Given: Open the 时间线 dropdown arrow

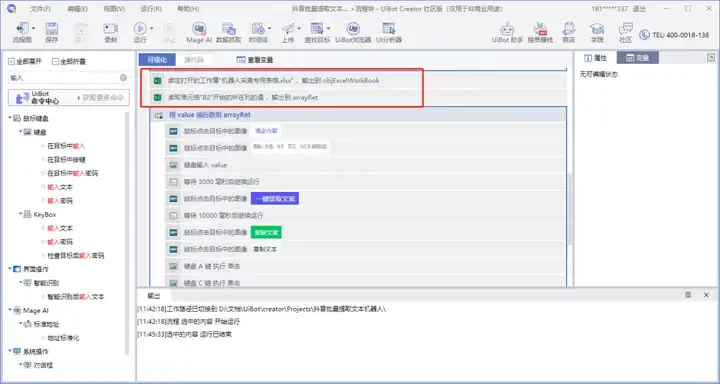Looking at the screenshot, I should click(x=270, y=28).
